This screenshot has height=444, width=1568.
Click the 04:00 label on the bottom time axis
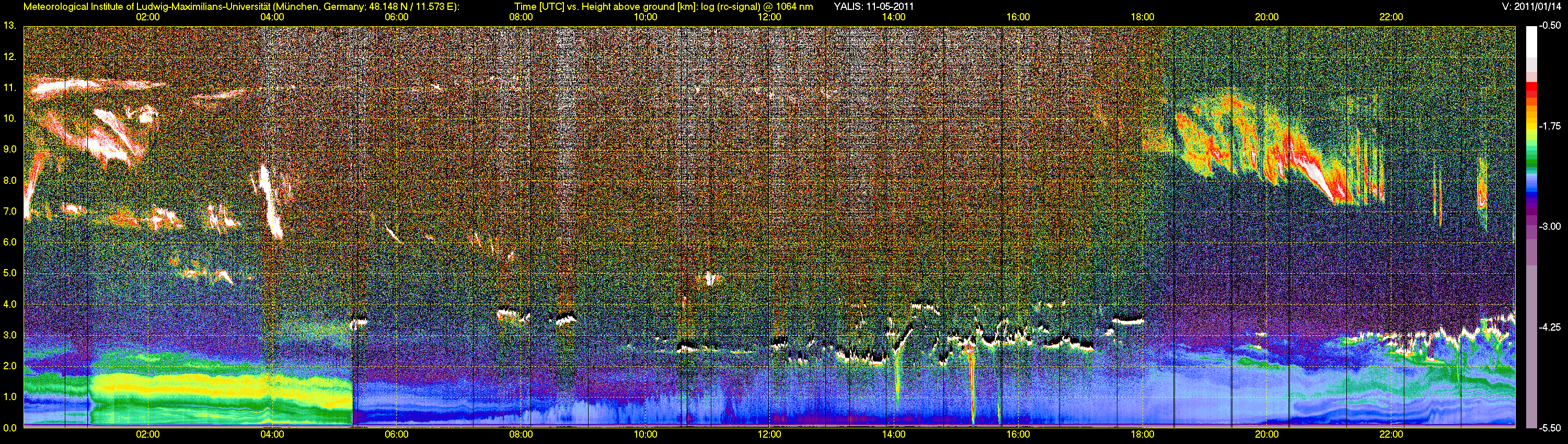tap(272, 435)
